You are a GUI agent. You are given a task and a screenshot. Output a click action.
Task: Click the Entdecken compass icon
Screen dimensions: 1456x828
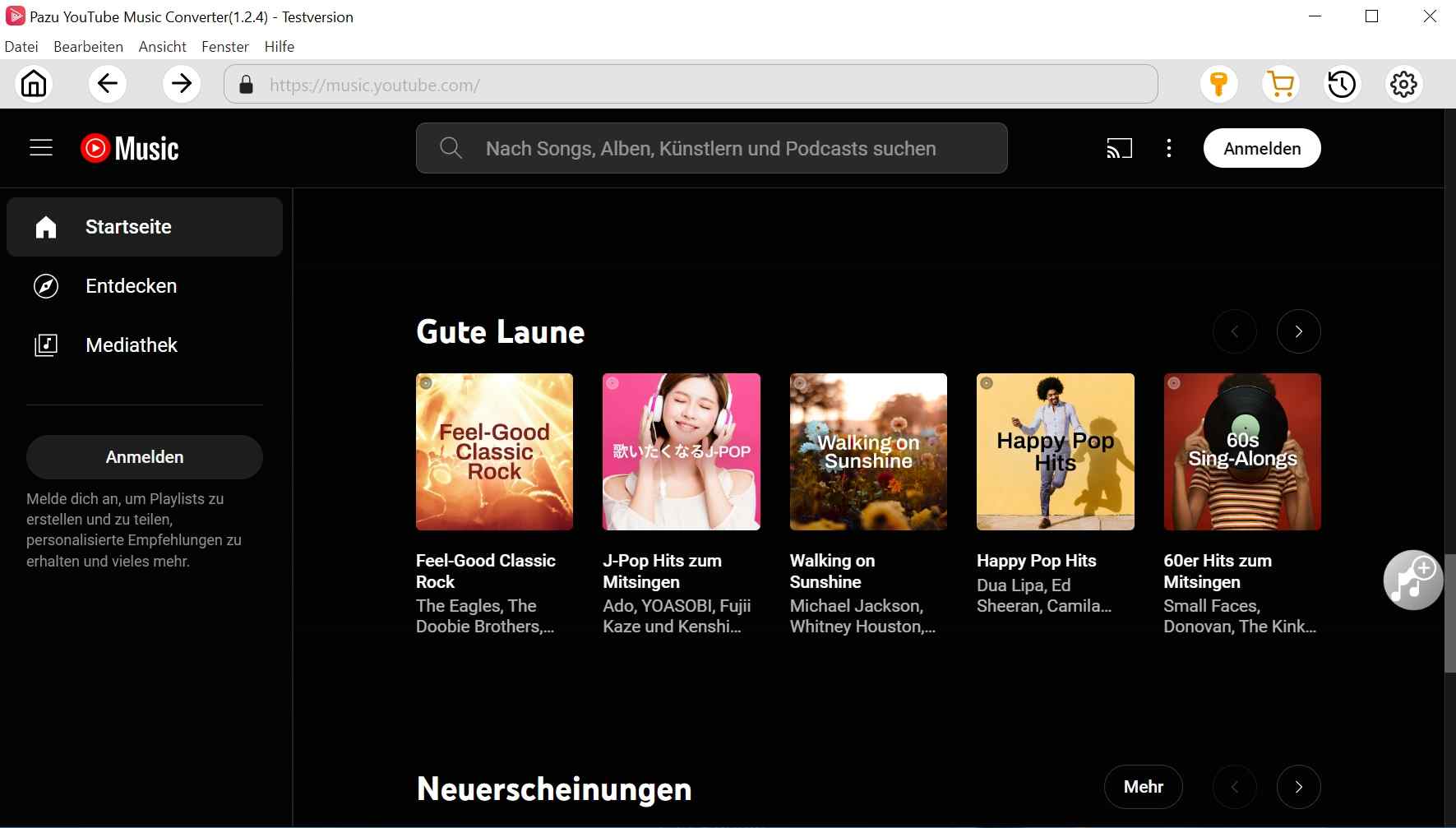pos(46,286)
